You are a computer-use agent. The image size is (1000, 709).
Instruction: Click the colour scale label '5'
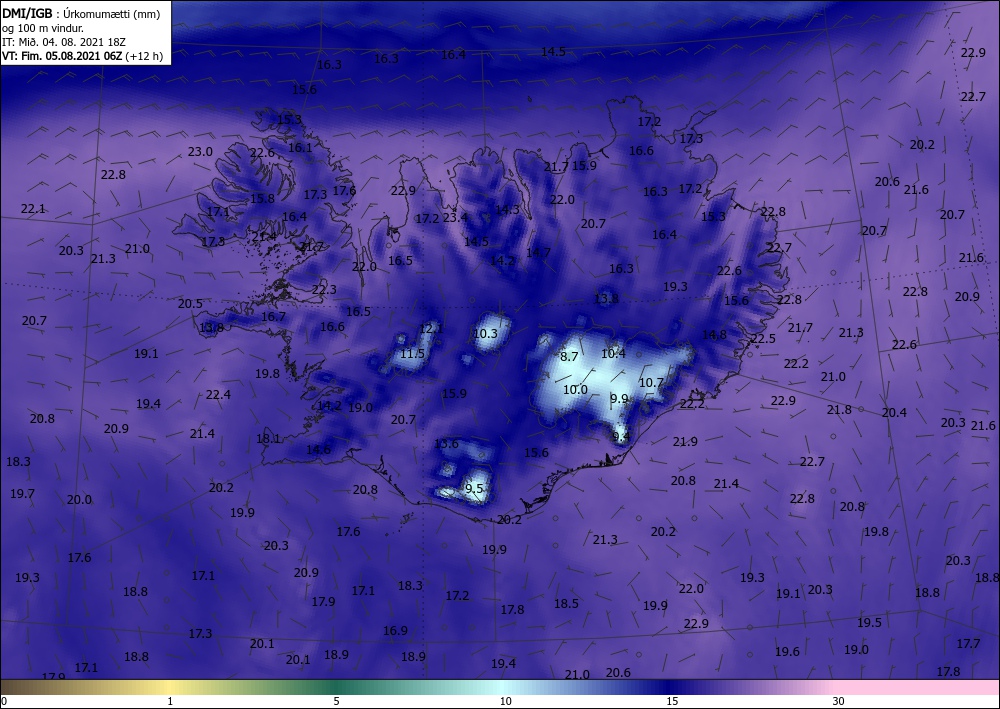pyautogui.click(x=336, y=701)
